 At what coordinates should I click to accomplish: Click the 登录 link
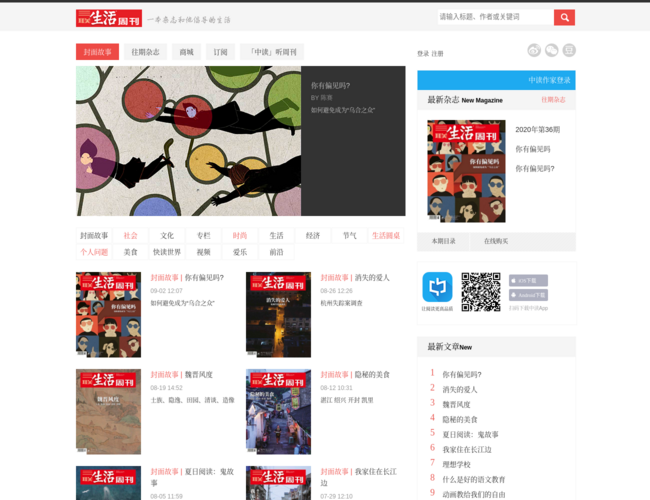(x=423, y=53)
